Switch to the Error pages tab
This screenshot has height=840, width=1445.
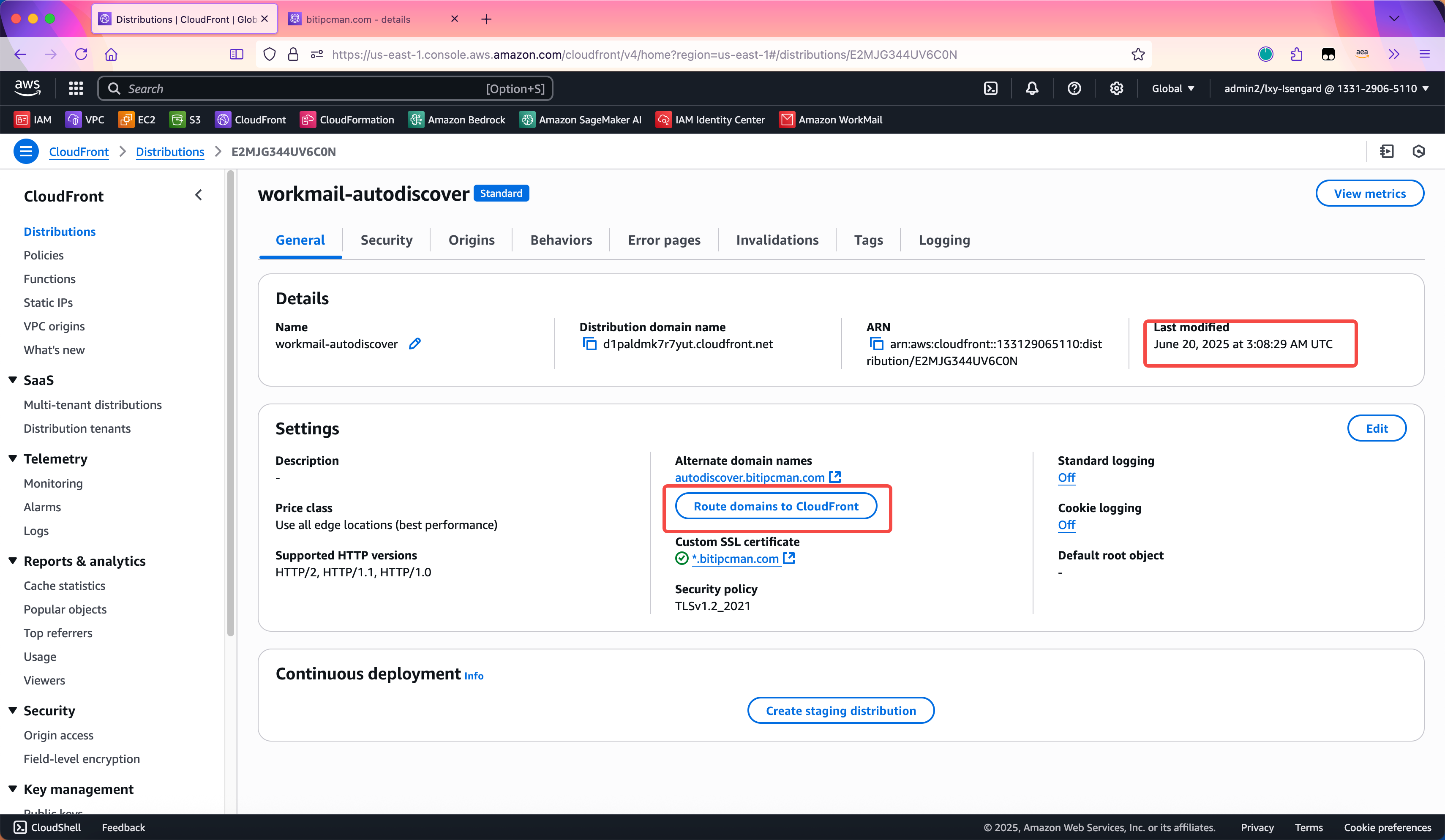click(x=664, y=240)
